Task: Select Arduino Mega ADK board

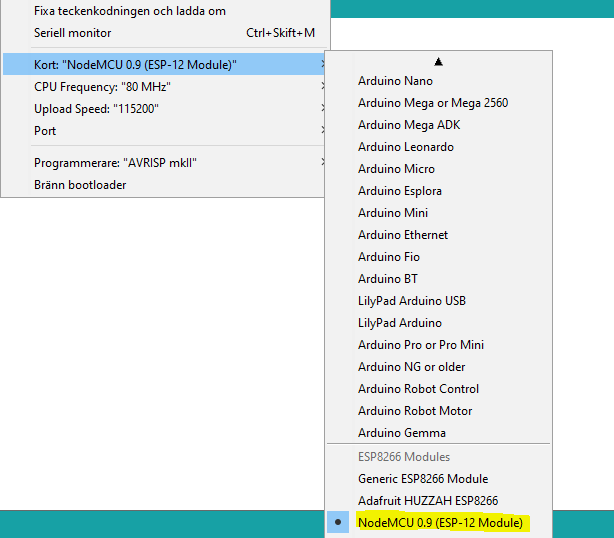Action: (x=439, y=125)
